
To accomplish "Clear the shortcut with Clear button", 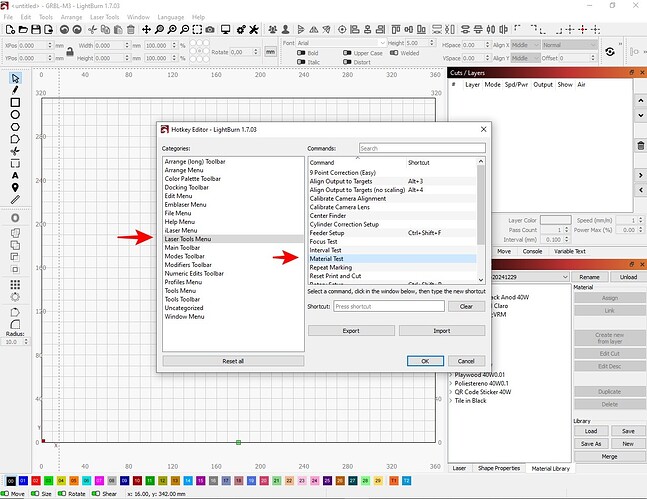I will pos(466,306).
